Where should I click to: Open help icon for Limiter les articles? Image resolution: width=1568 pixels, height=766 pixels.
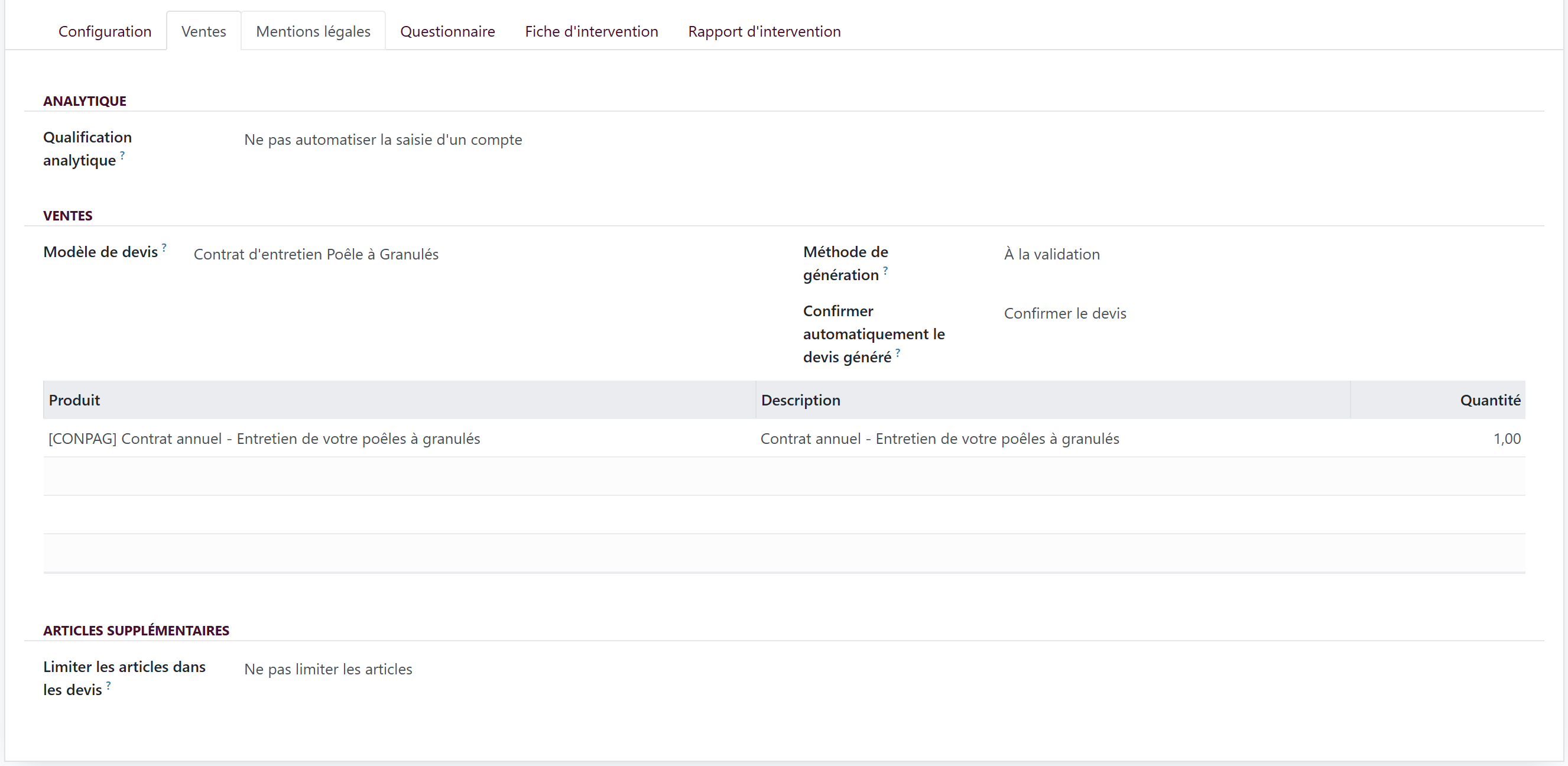click(x=108, y=684)
